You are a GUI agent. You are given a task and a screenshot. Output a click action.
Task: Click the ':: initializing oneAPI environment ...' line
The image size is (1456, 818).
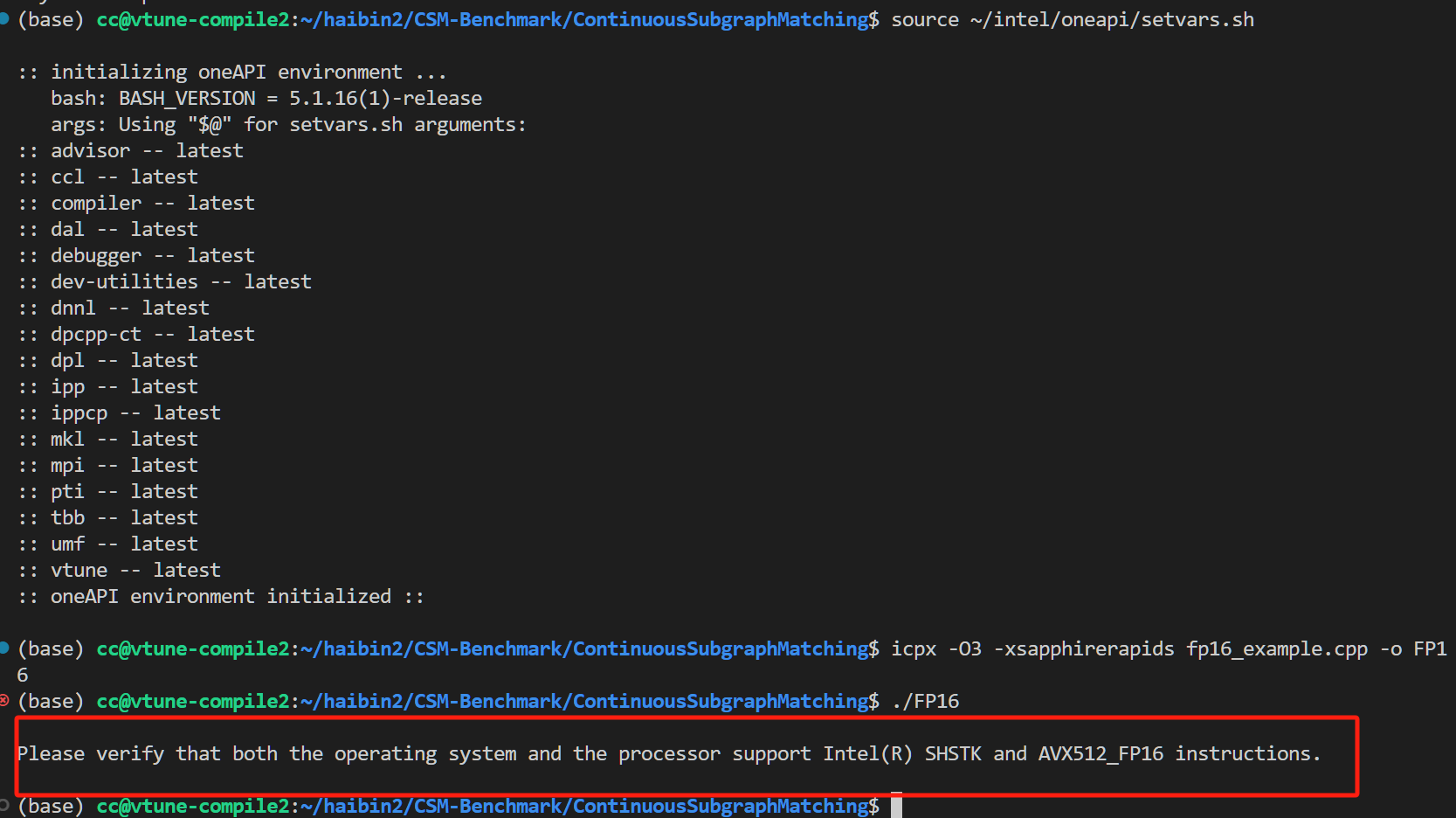click(232, 72)
